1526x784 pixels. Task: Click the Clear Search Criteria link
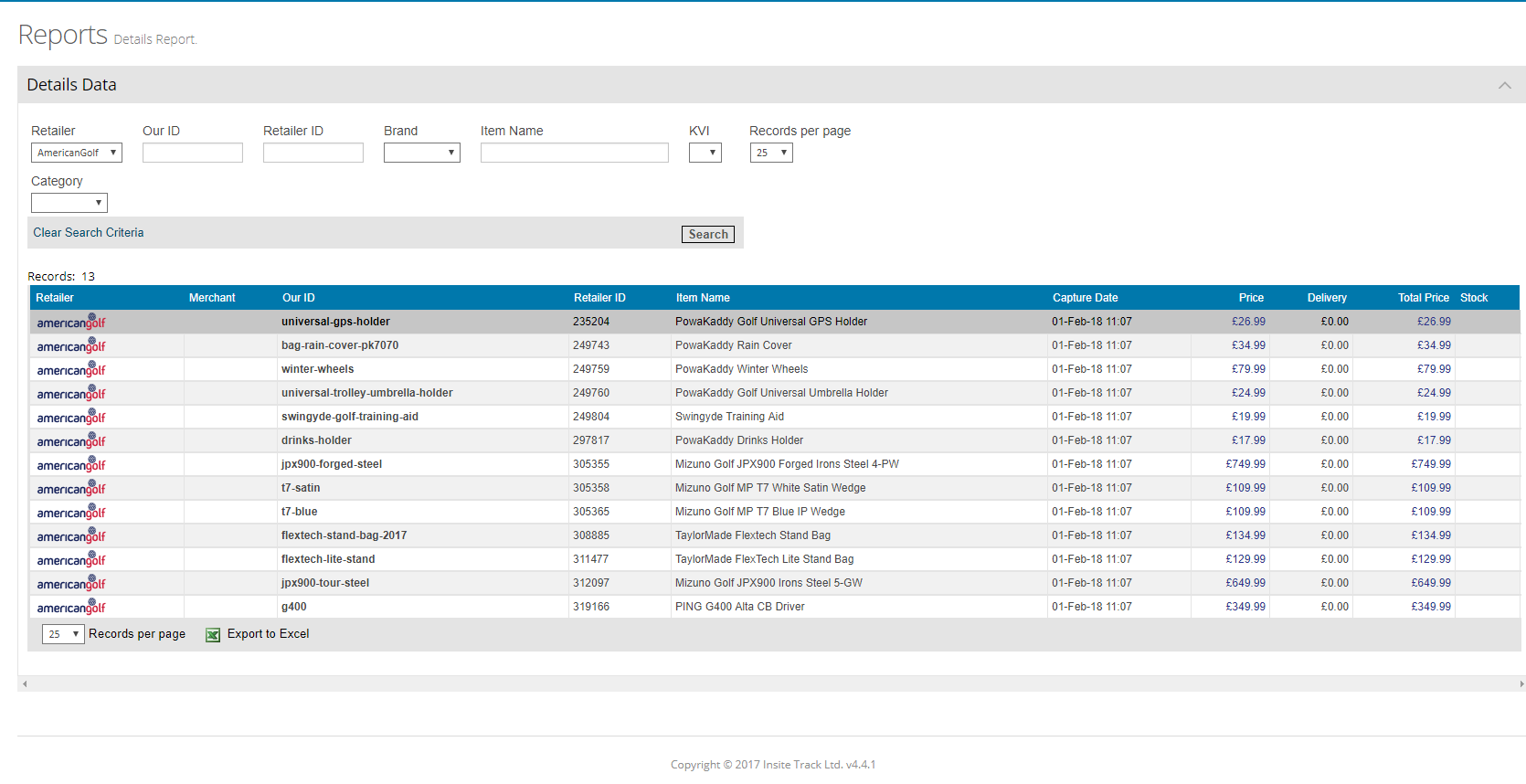pos(89,233)
